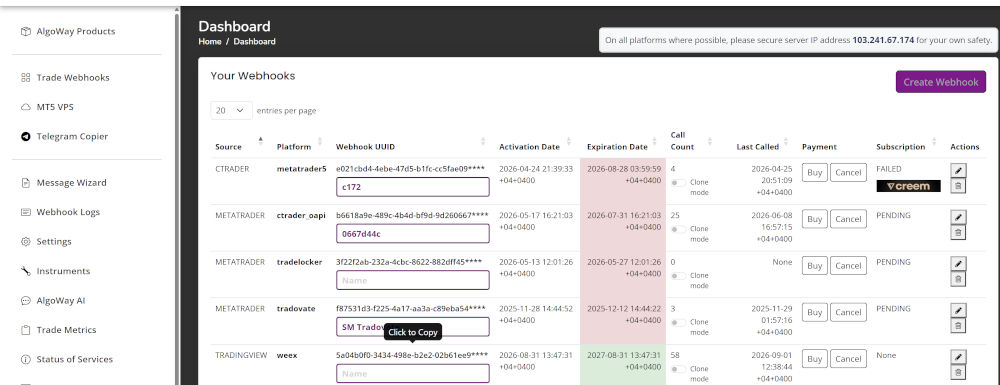This screenshot has width=1000, height=385.
Task: Click the Create Webhook button
Action: [x=941, y=82]
